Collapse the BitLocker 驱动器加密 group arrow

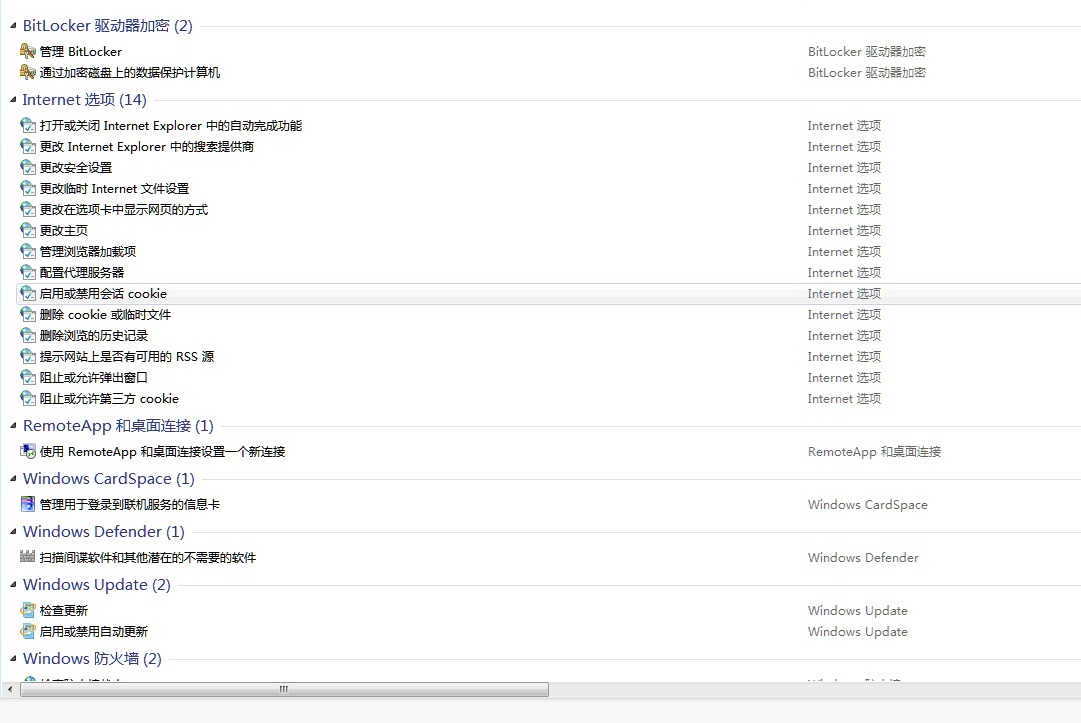tap(13, 26)
